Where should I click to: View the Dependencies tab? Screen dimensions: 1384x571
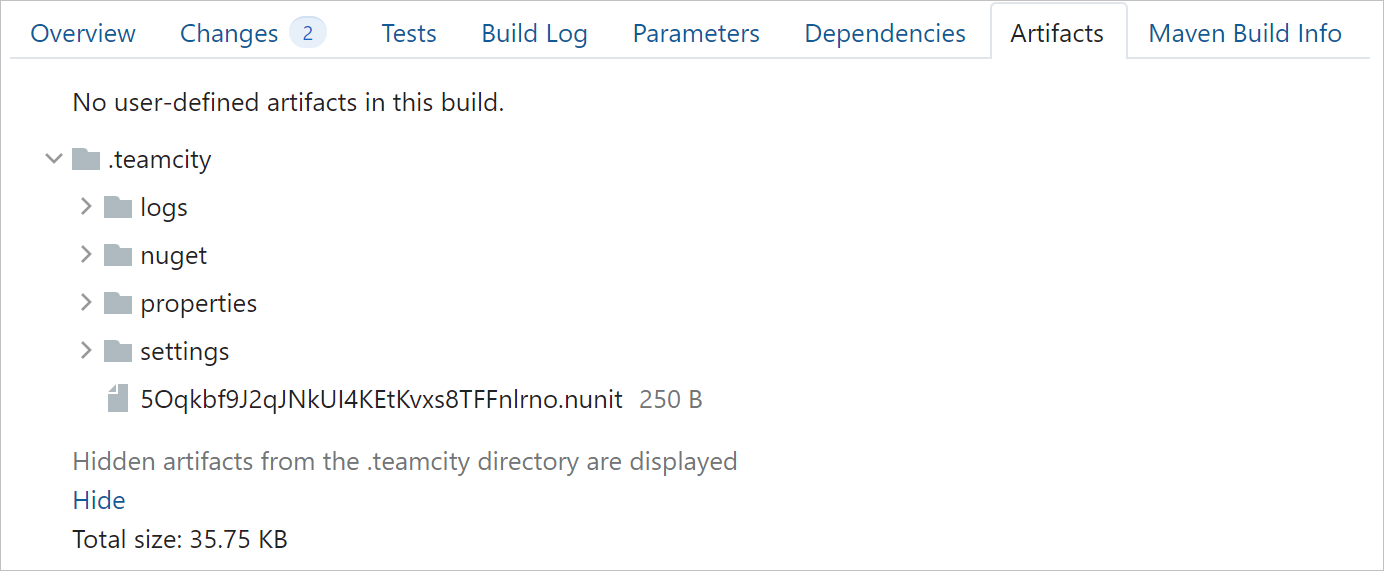pyautogui.click(x=885, y=34)
